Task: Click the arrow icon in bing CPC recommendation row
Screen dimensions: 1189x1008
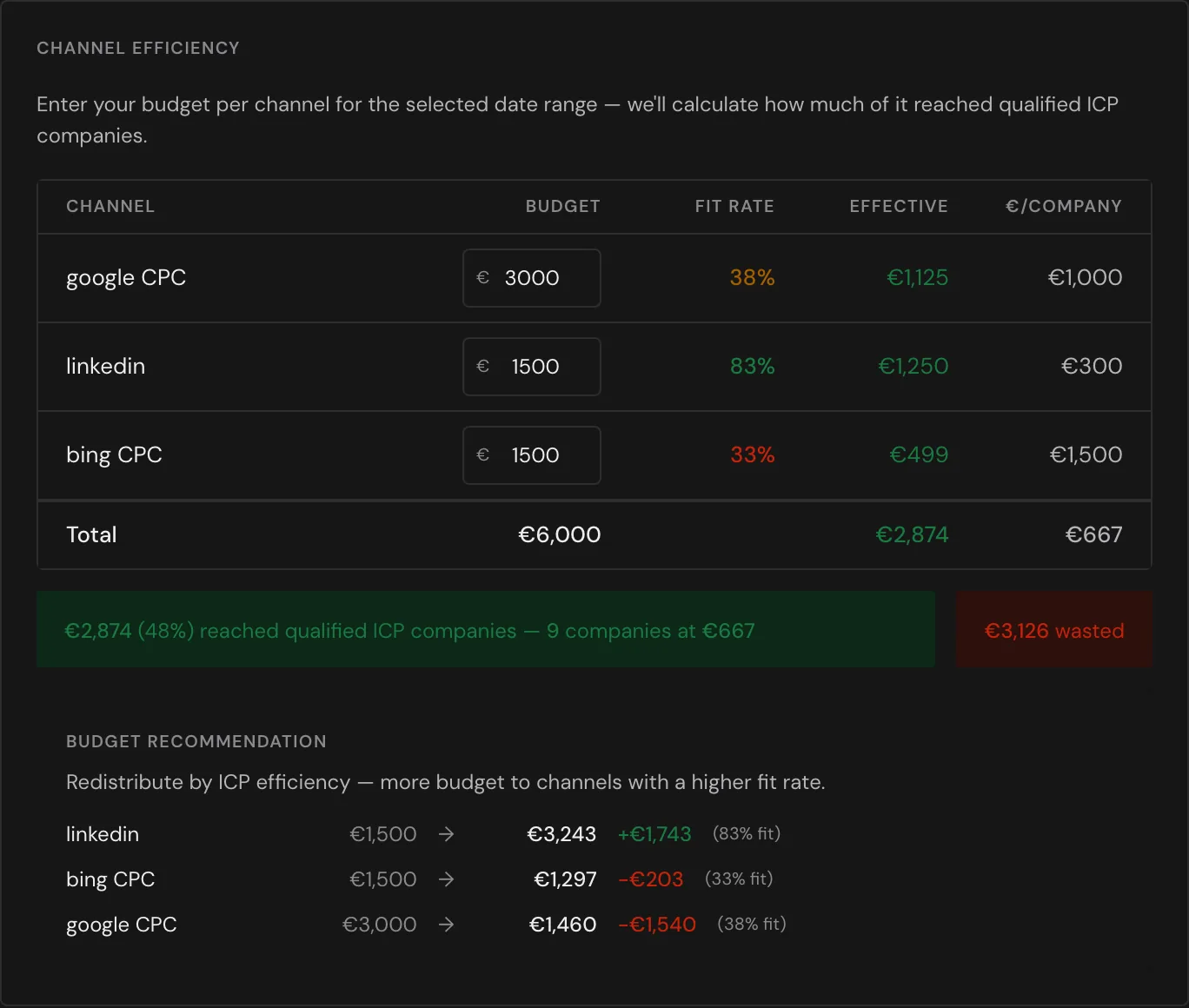Action: (x=446, y=879)
